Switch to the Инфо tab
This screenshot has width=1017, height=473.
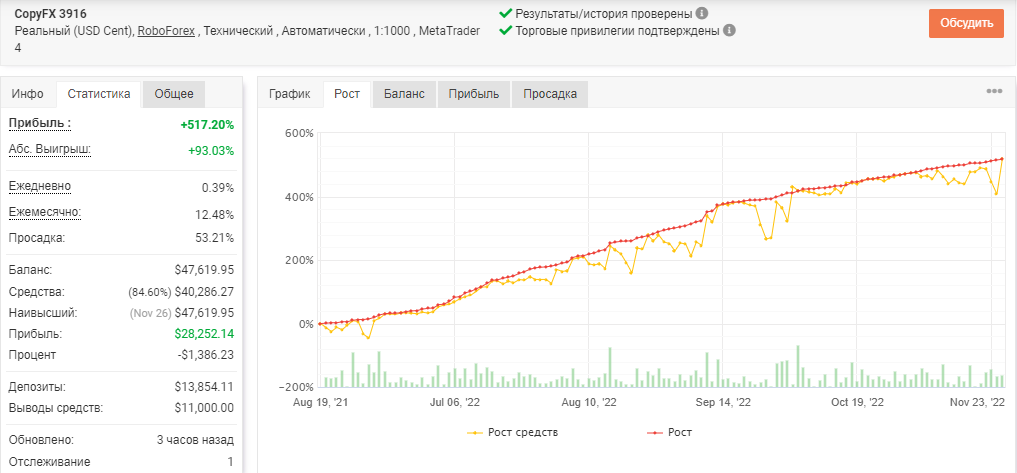[x=28, y=94]
